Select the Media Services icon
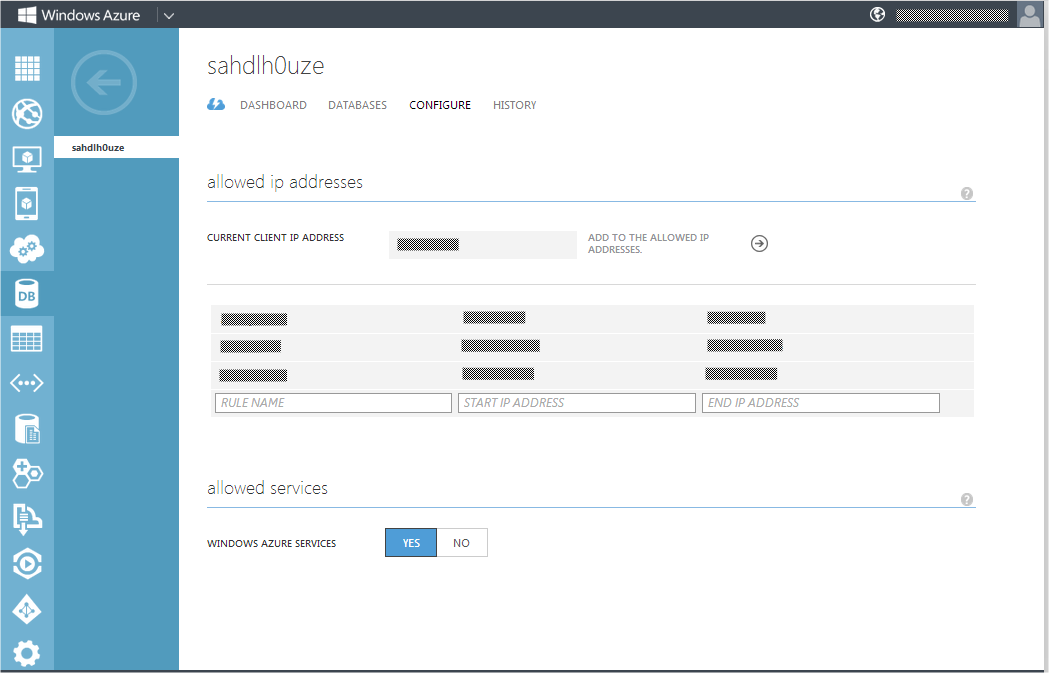The width and height of the screenshot is (1049, 673). click(x=27, y=563)
